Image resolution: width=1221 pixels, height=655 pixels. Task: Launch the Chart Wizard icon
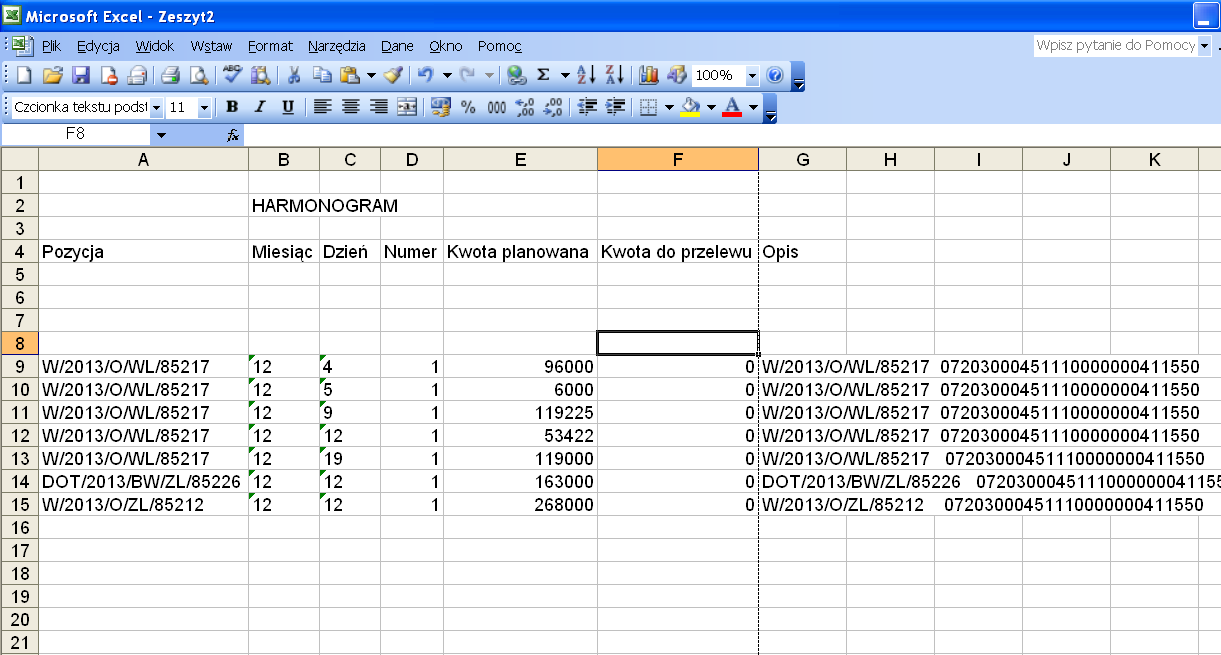point(649,75)
